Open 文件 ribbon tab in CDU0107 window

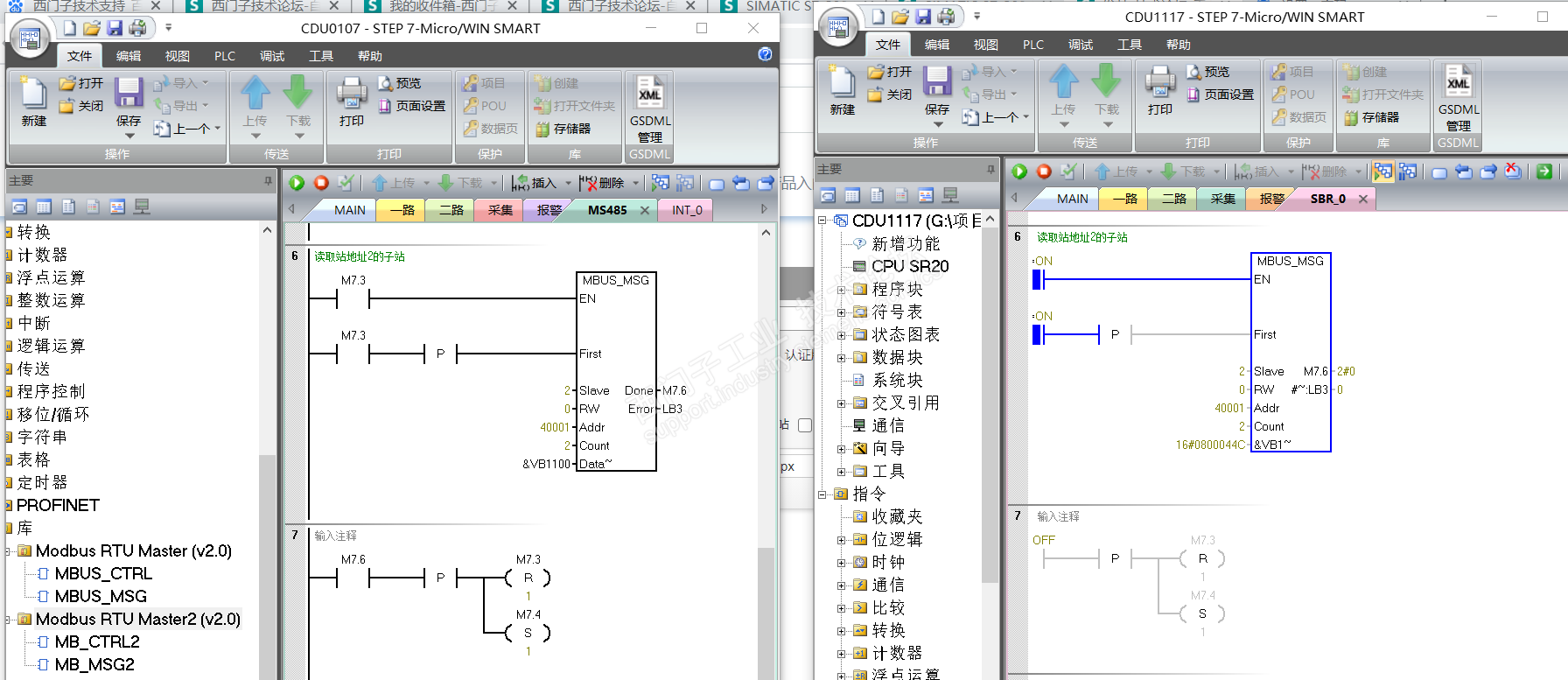tap(80, 55)
